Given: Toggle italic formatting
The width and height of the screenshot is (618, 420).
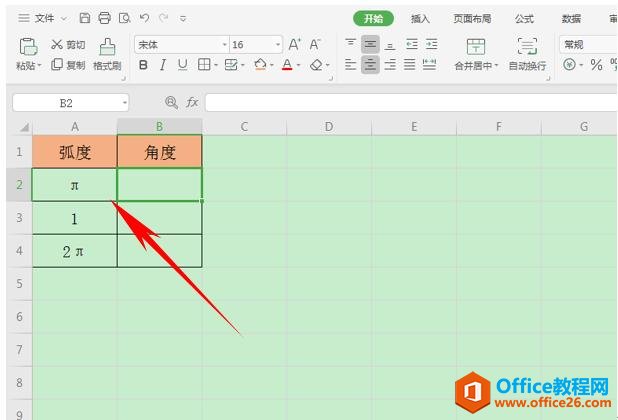Looking at the screenshot, I should coord(163,65).
